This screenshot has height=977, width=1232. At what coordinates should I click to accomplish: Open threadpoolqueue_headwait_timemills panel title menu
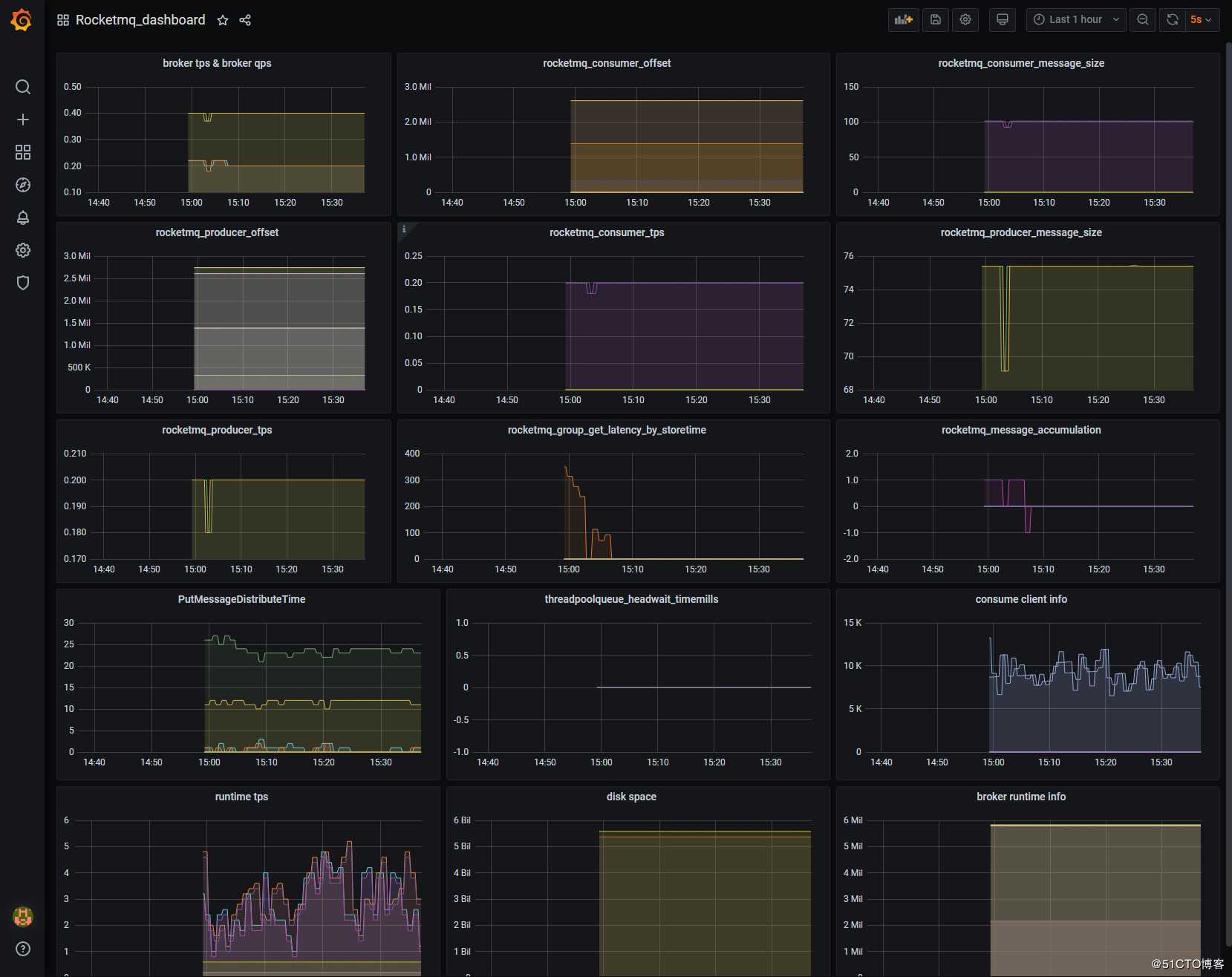(631, 599)
